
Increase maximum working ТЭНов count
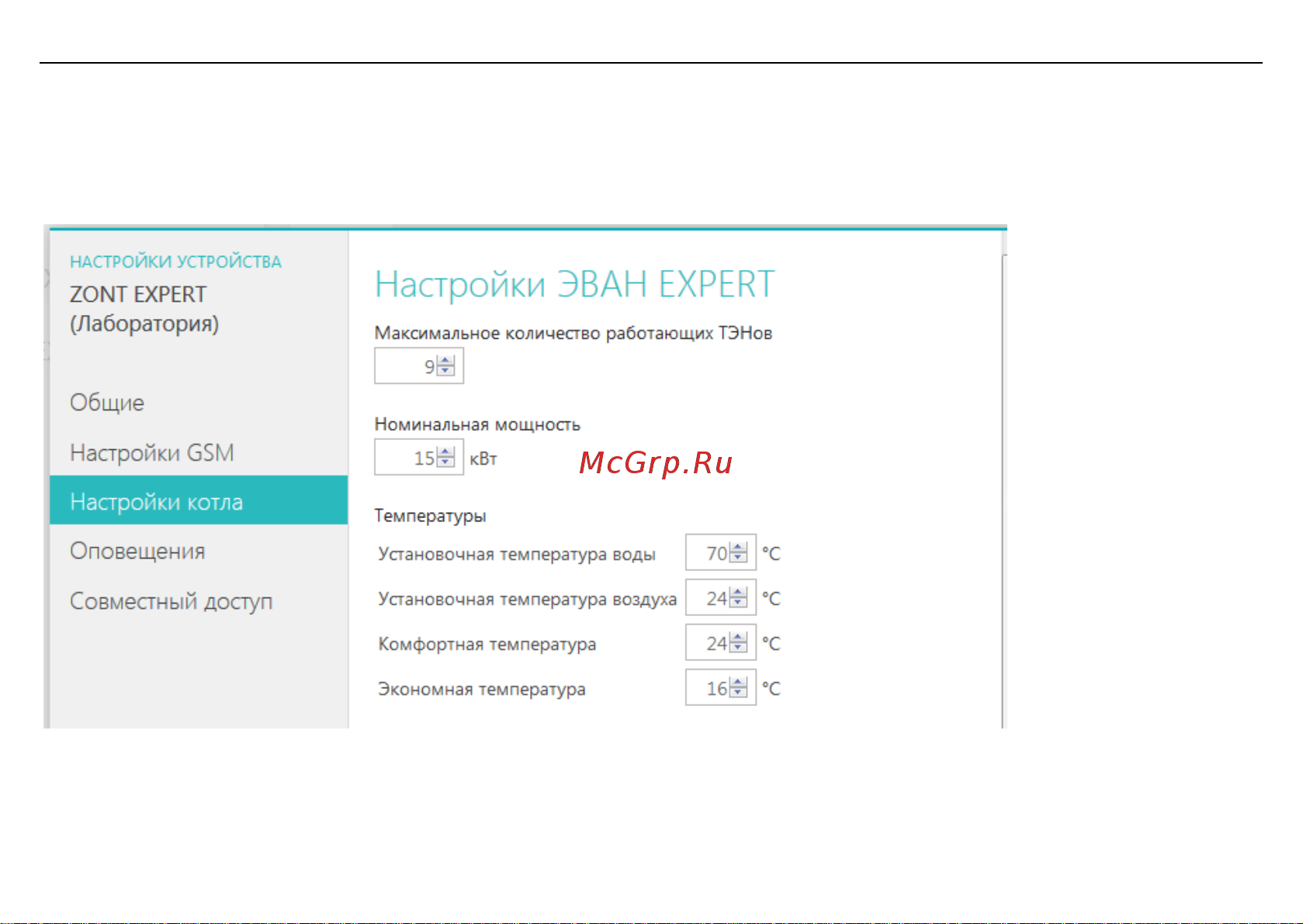click(x=445, y=361)
